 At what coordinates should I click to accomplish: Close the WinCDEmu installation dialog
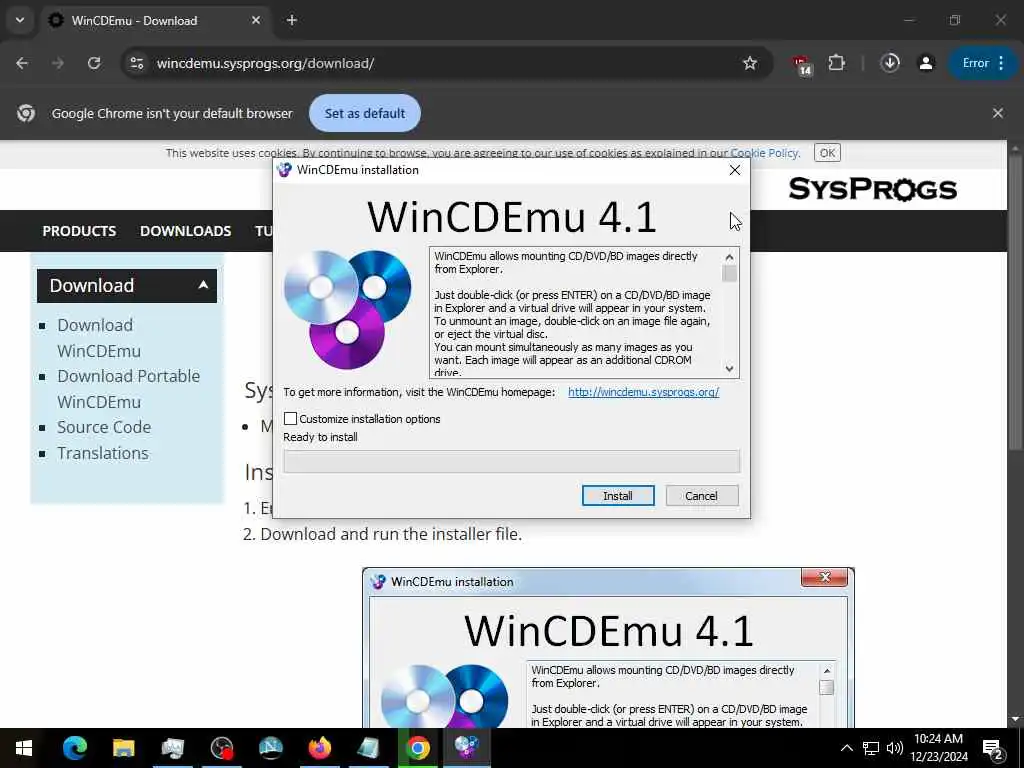click(x=735, y=170)
